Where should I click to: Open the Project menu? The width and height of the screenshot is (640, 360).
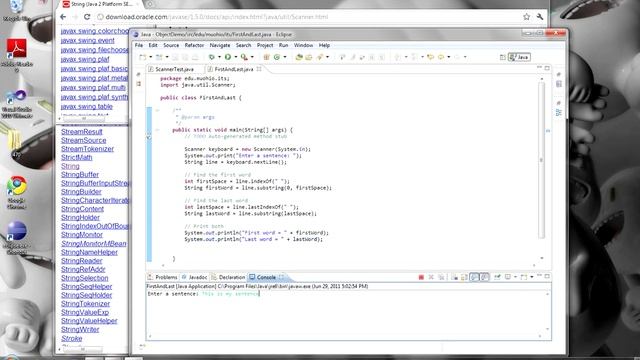(265, 45)
